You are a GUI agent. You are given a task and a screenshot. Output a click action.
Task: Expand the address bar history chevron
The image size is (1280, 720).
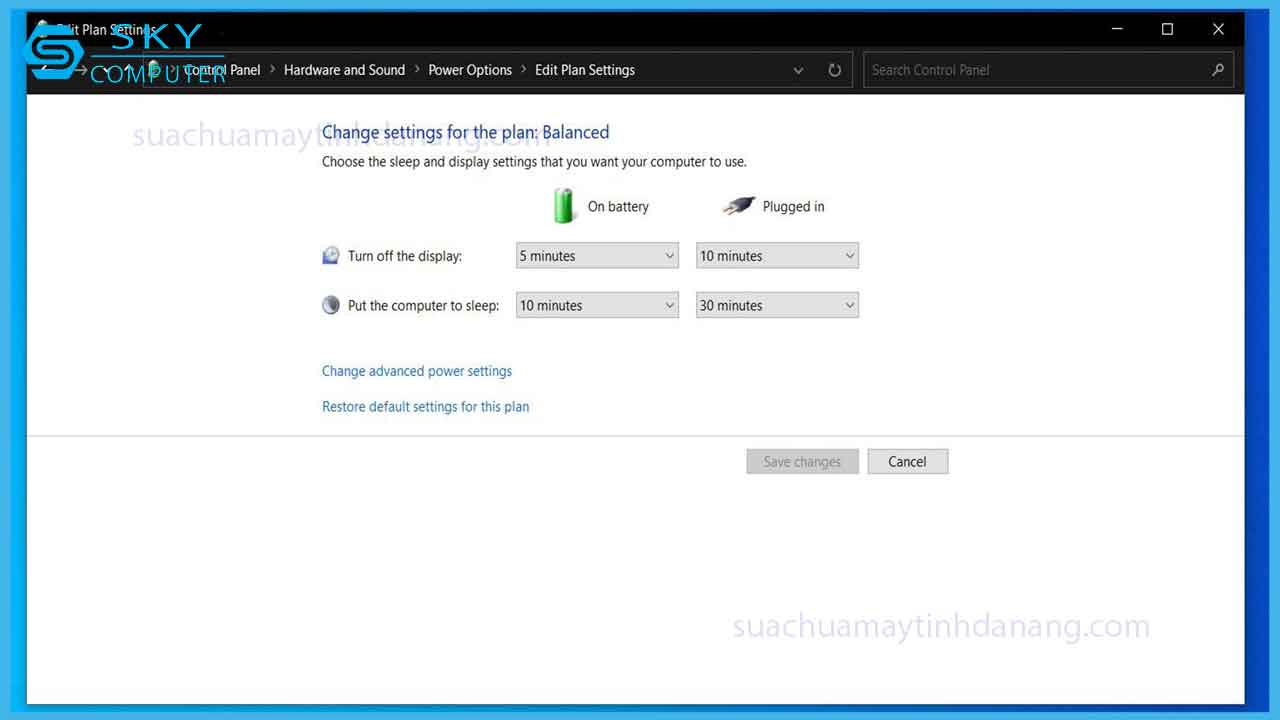[798, 70]
